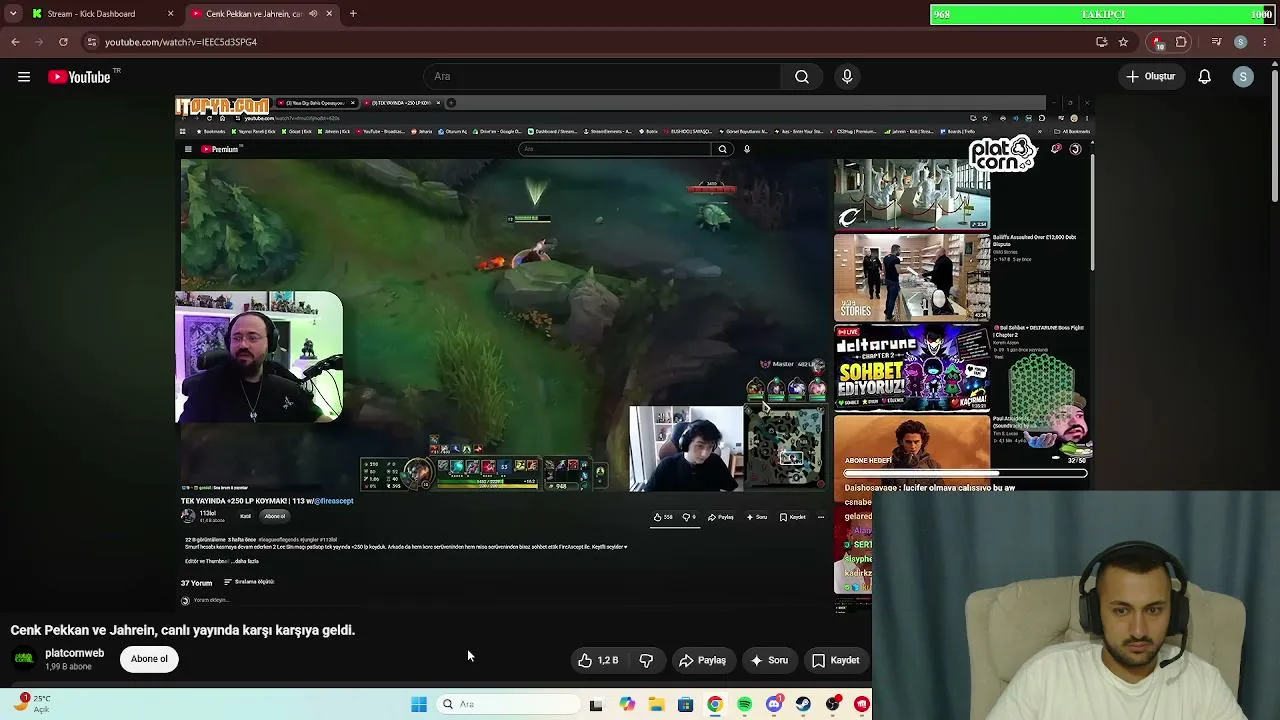This screenshot has width=1280, height=720.
Task: Open the Chrome profile avatar in the toolbar
Action: pos(1241,42)
